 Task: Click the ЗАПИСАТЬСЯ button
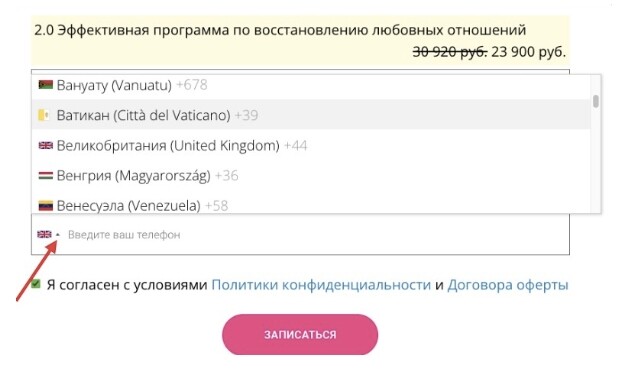click(300, 334)
